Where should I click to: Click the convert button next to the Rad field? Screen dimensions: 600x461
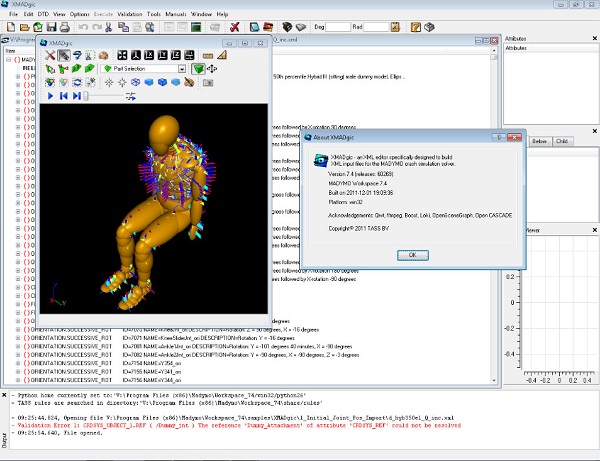coord(395,27)
